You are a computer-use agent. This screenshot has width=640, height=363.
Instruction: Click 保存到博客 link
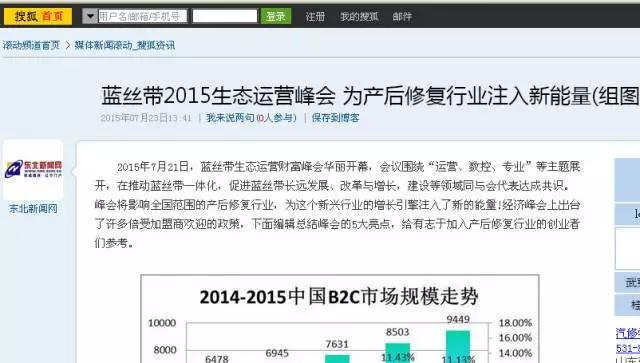pos(336,118)
